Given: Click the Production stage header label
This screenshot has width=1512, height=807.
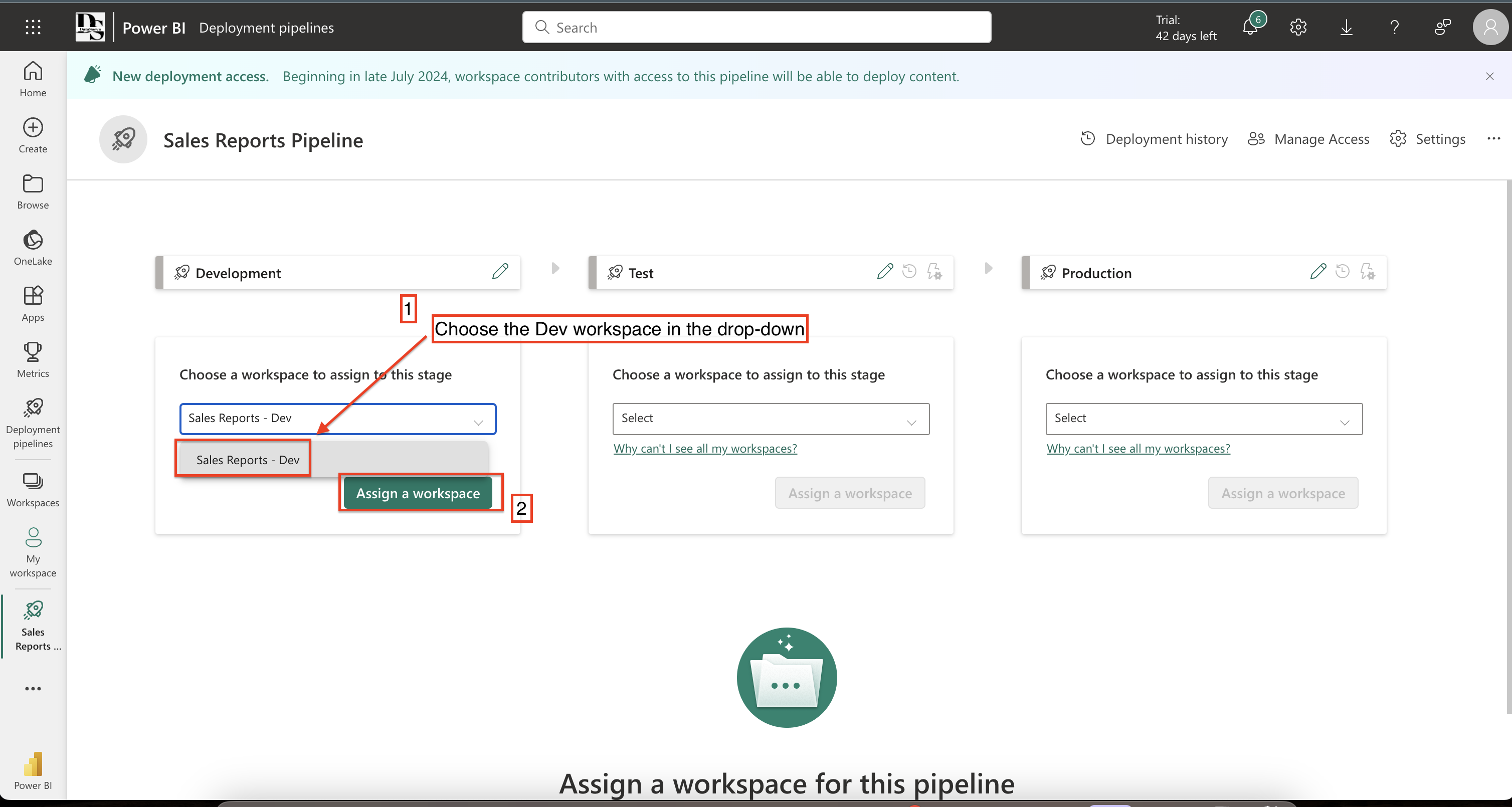Looking at the screenshot, I should (x=1096, y=273).
